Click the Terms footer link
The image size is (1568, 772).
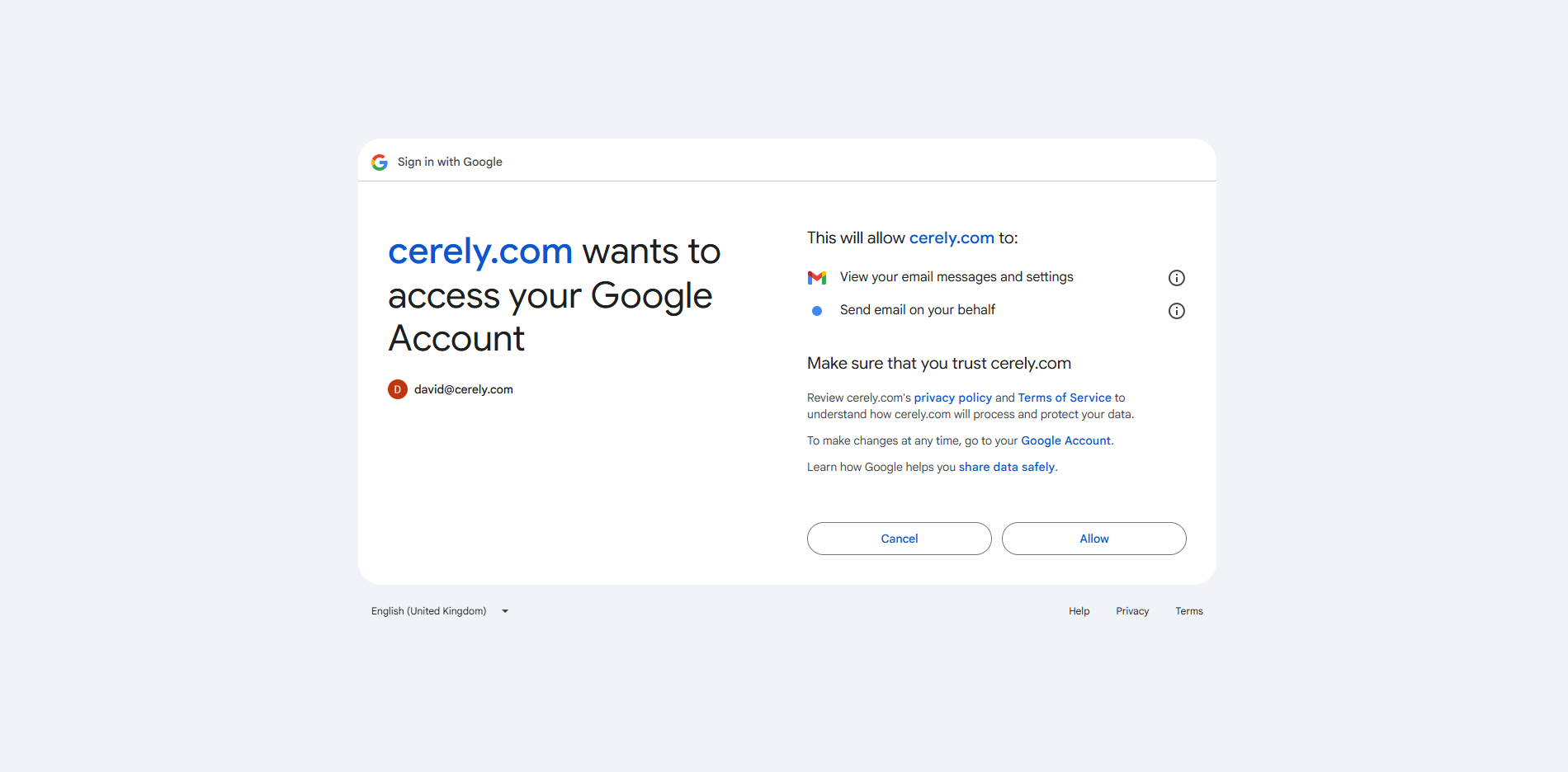tap(1189, 611)
